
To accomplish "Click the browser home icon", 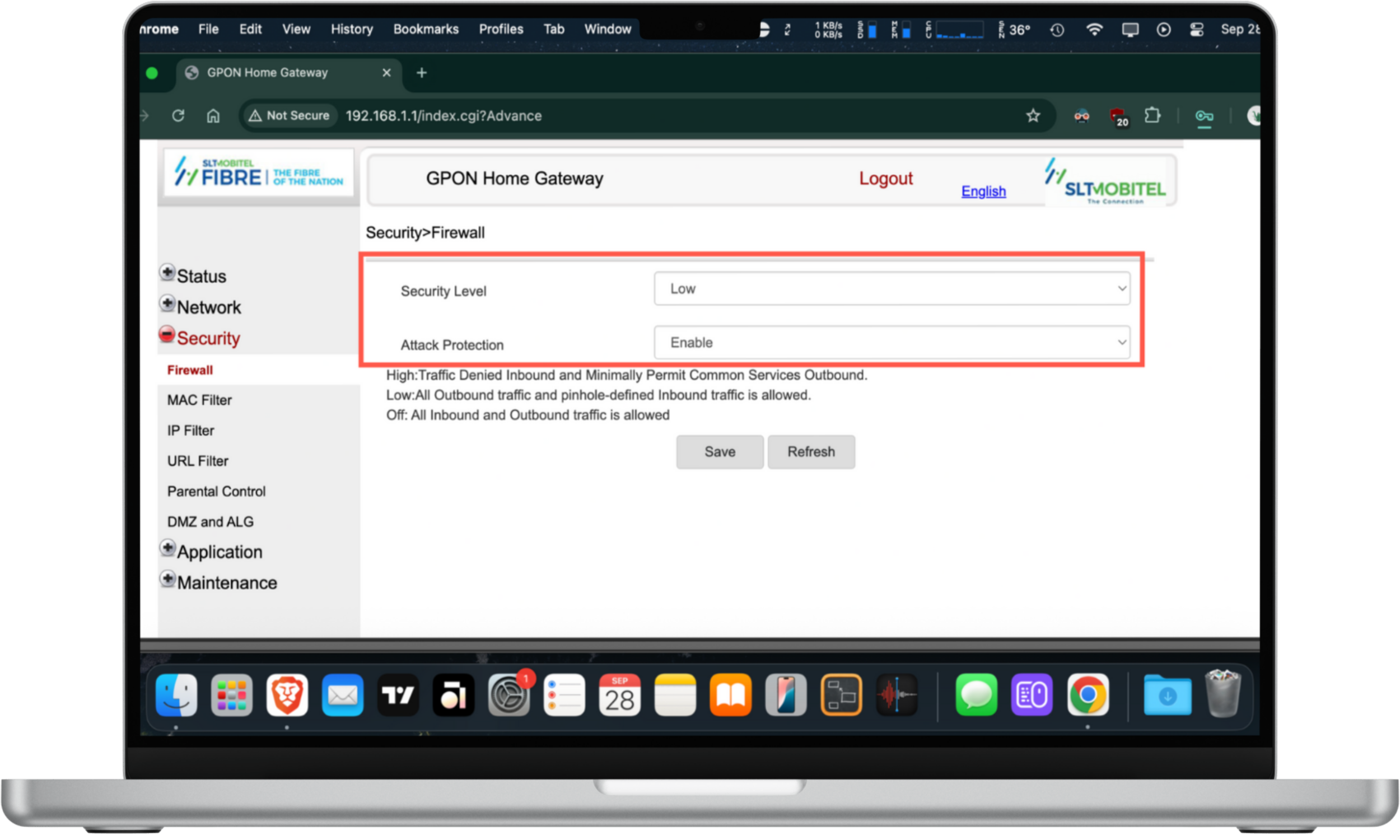I will coord(213,116).
